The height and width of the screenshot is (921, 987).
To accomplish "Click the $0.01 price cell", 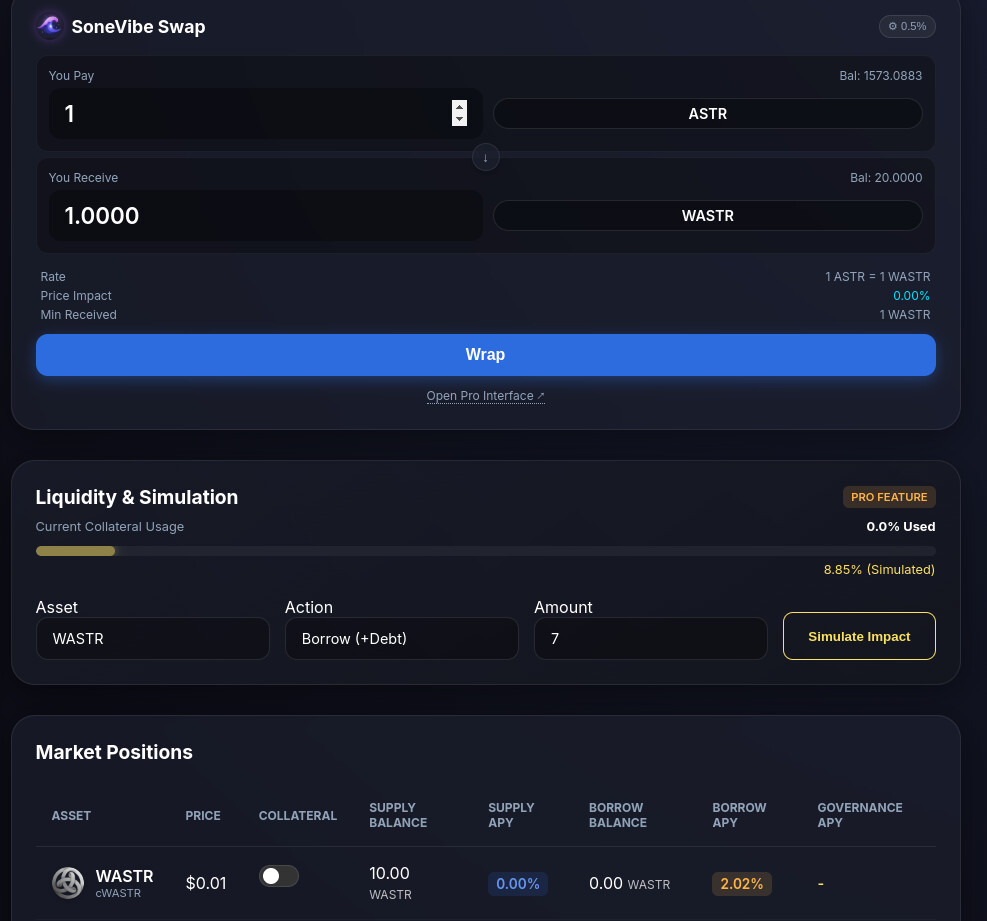I will (206, 883).
